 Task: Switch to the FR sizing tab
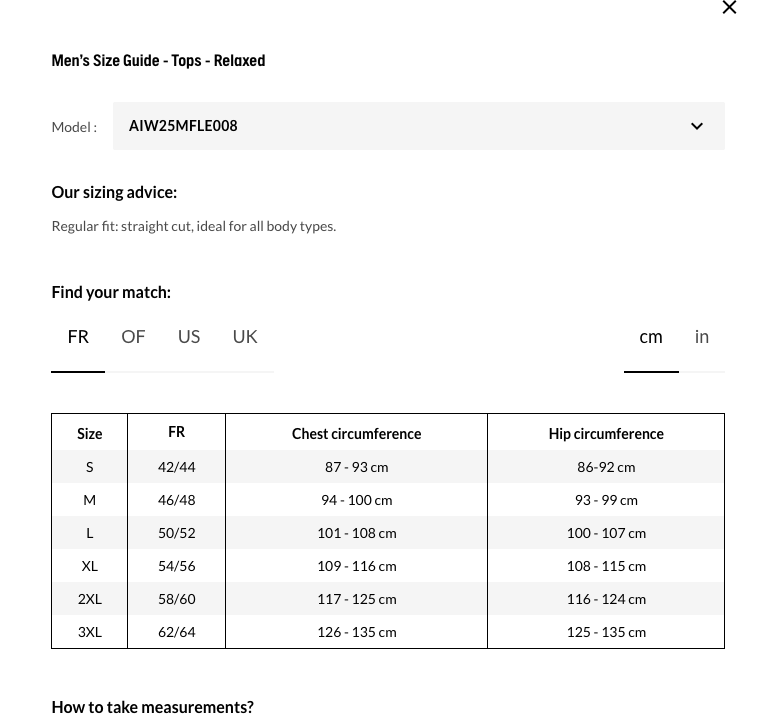click(78, 337)
